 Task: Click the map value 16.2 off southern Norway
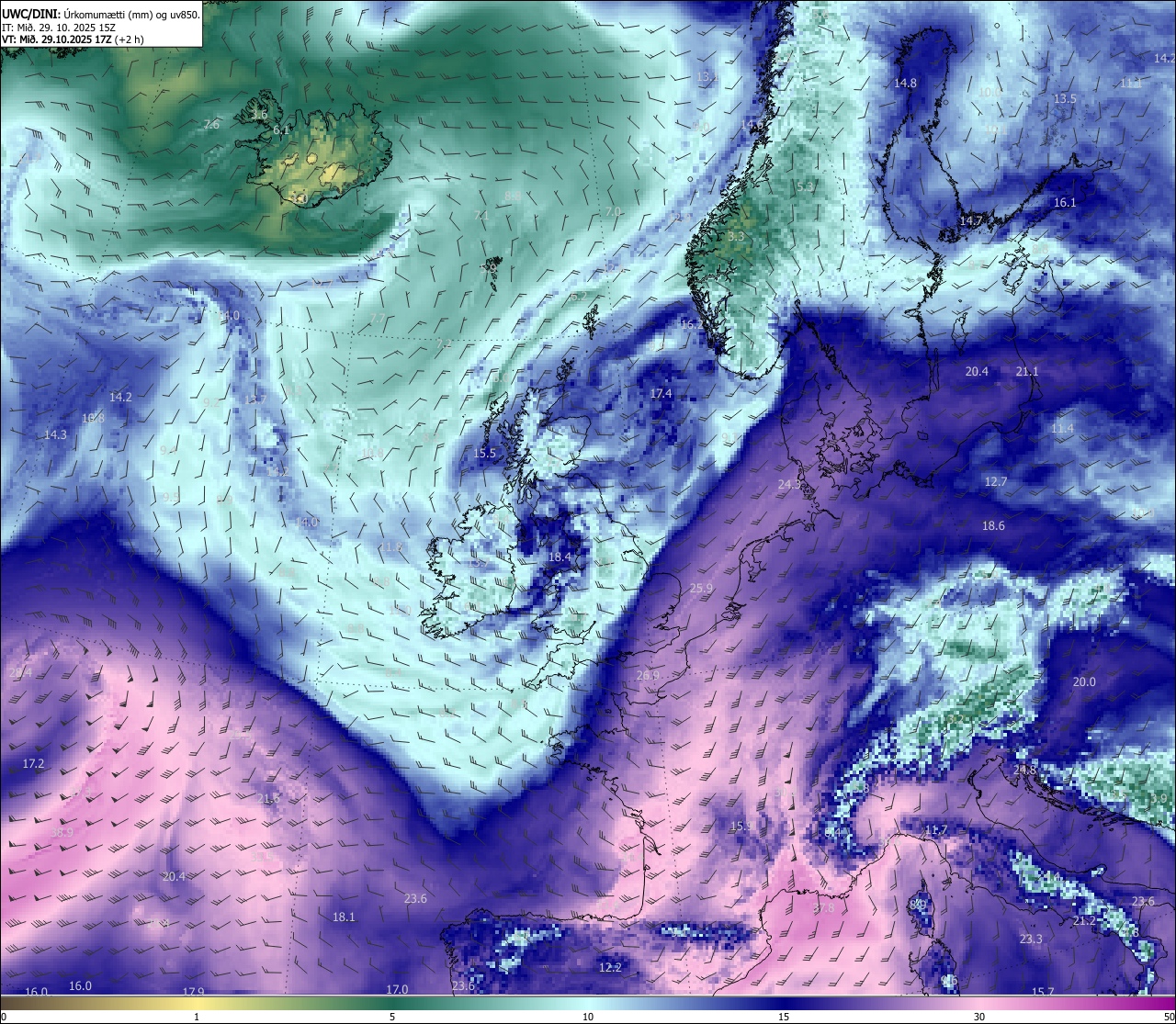(692, 325)
